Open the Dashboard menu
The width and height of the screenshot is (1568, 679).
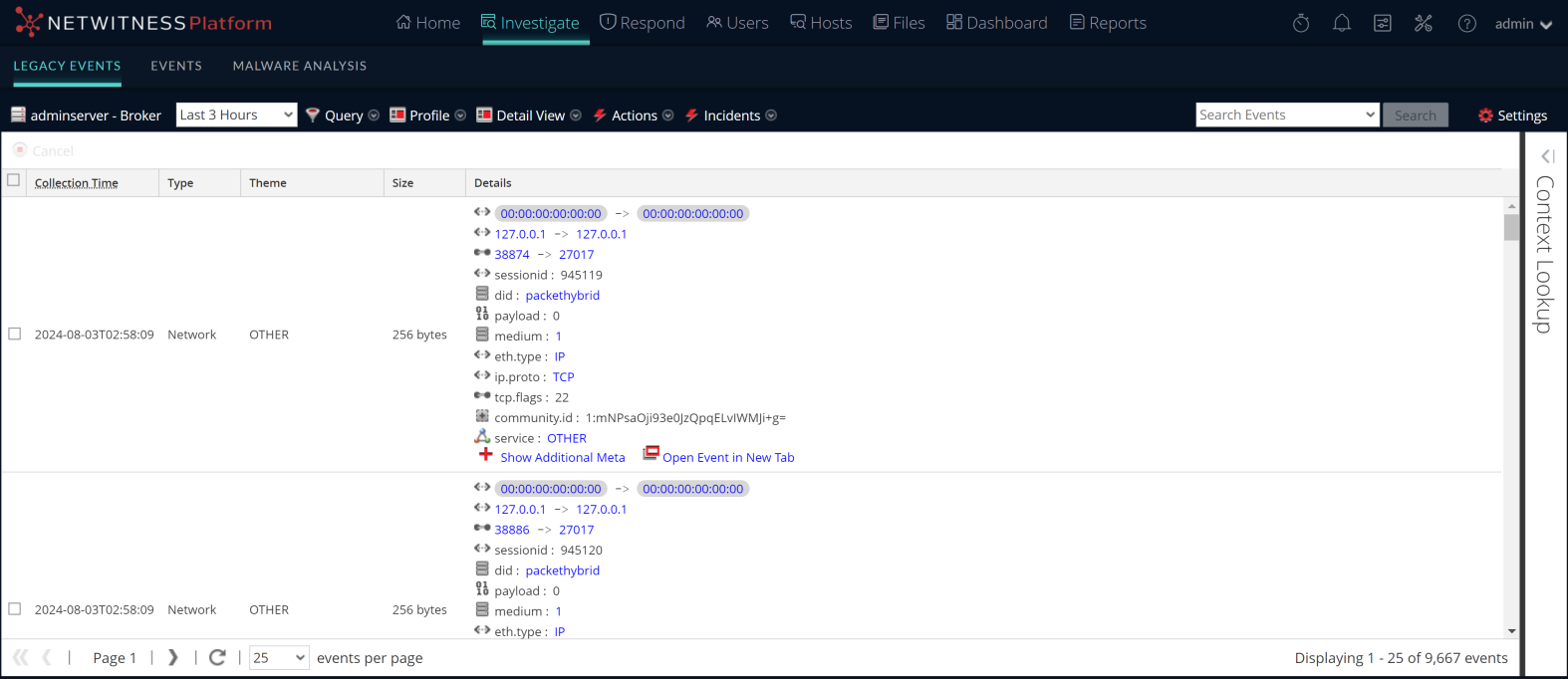[996, 23]
